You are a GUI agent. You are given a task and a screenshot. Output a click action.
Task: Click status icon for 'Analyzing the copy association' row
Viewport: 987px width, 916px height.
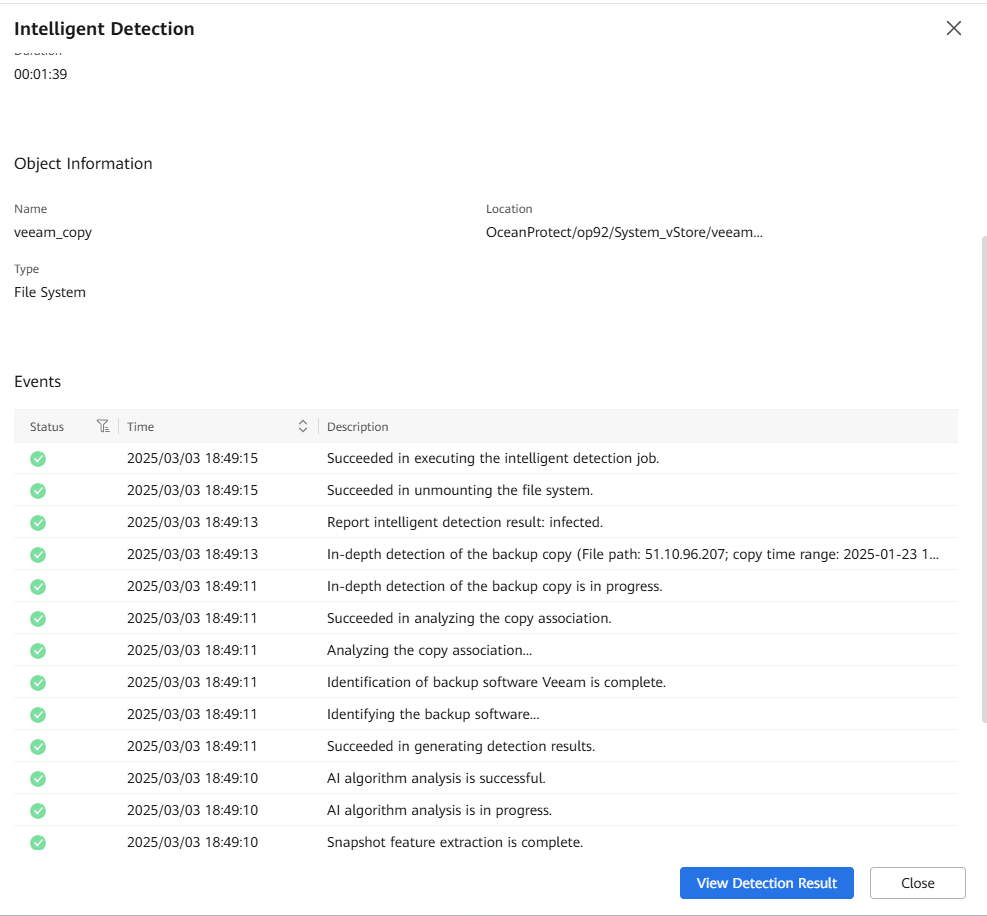point(38,651)
